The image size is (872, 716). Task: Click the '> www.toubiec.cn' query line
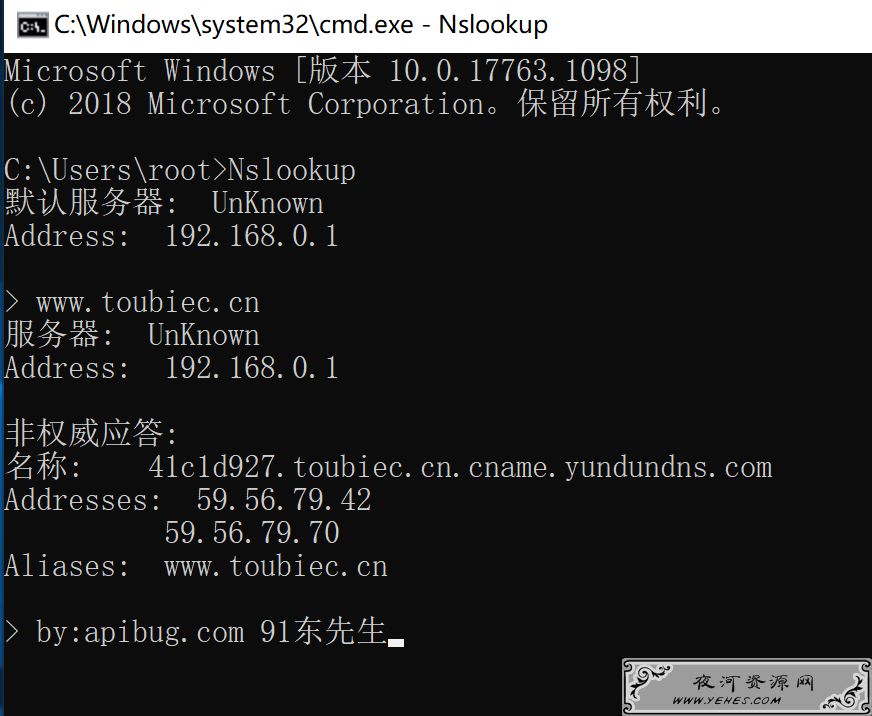click(132, 302)
